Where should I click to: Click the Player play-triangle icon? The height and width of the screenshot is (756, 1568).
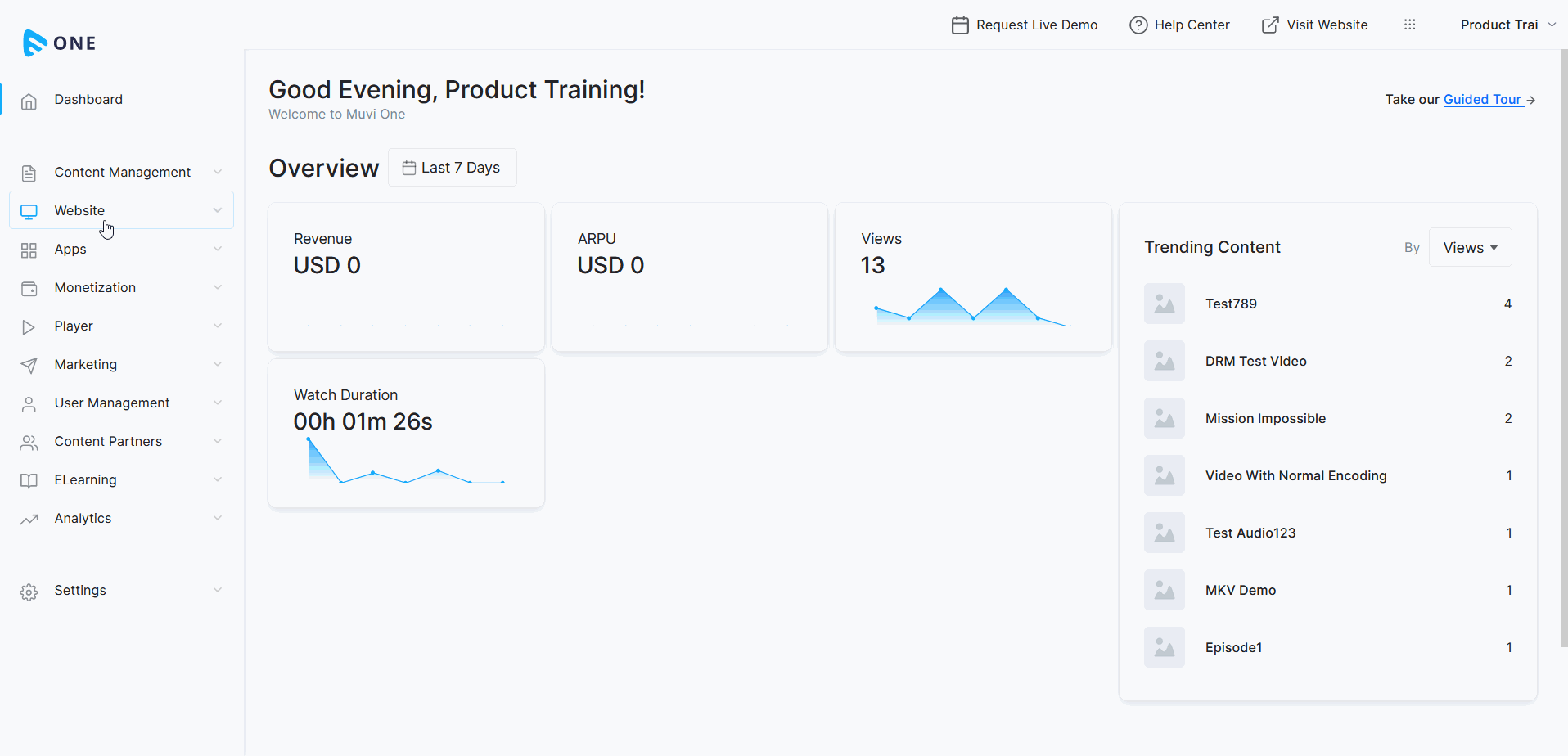coord(29,327)
